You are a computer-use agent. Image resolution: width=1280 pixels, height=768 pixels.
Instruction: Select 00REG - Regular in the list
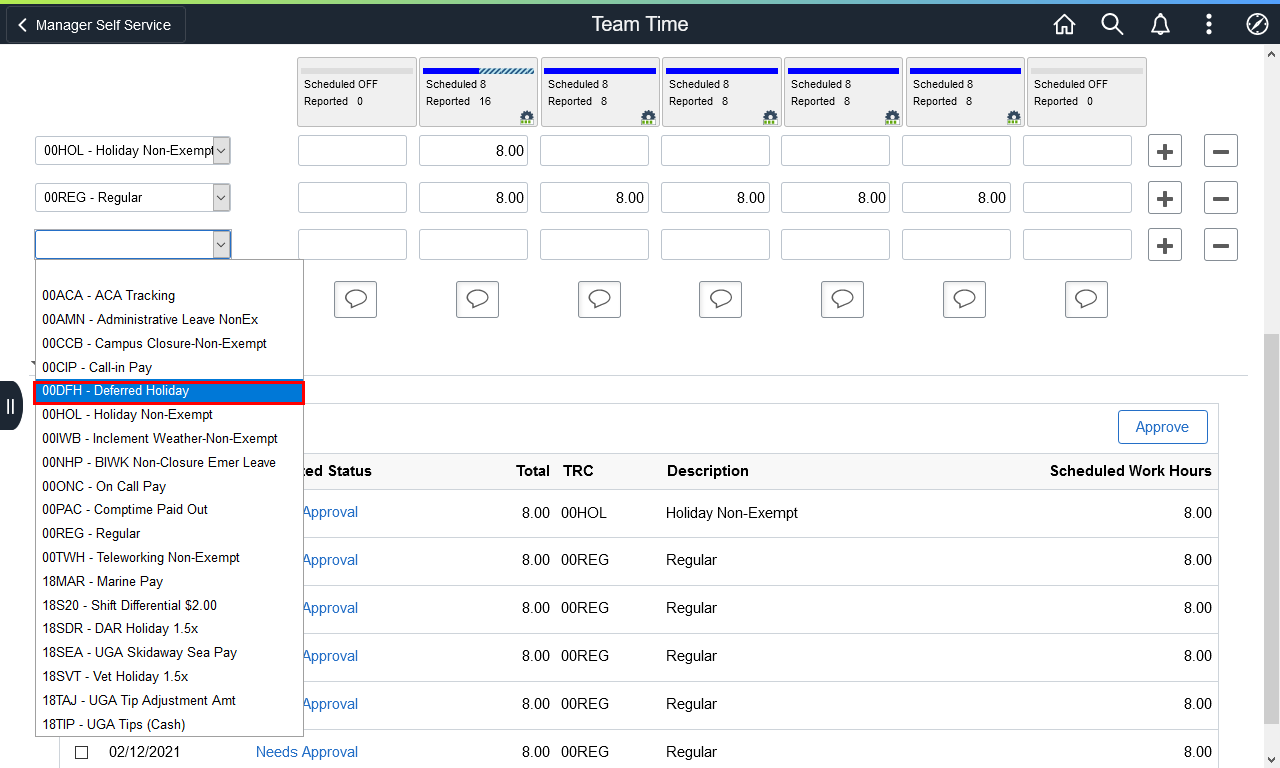[x=169, y=533]
